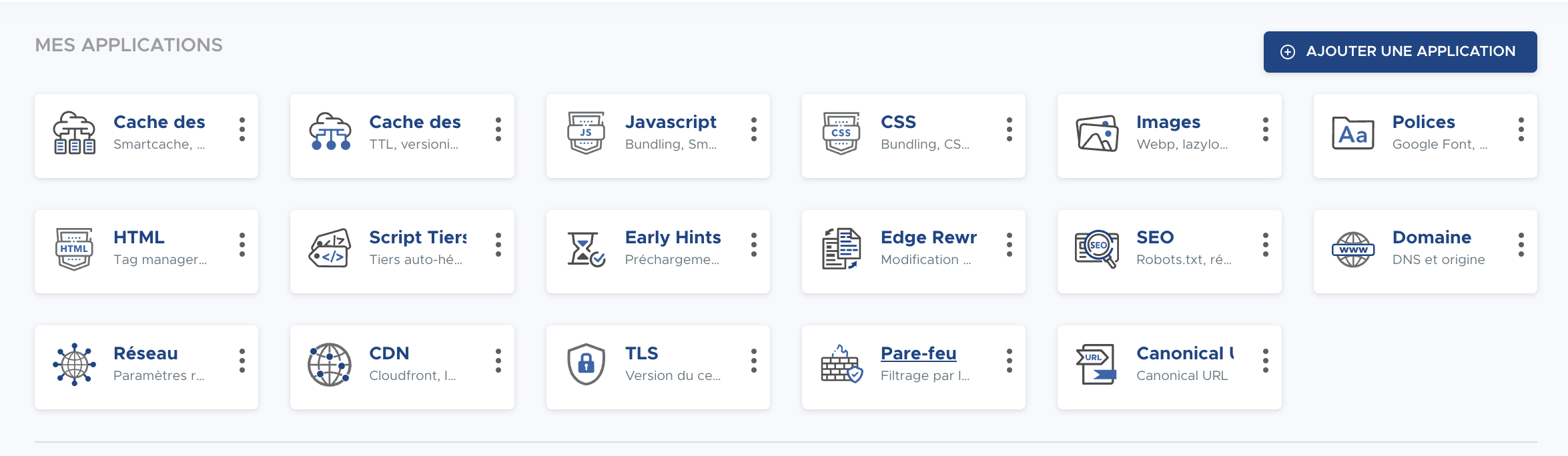Click the 'Google Font, ...' description text
This screenshot has width=1568, height=456.
[x=1440, y=144]
